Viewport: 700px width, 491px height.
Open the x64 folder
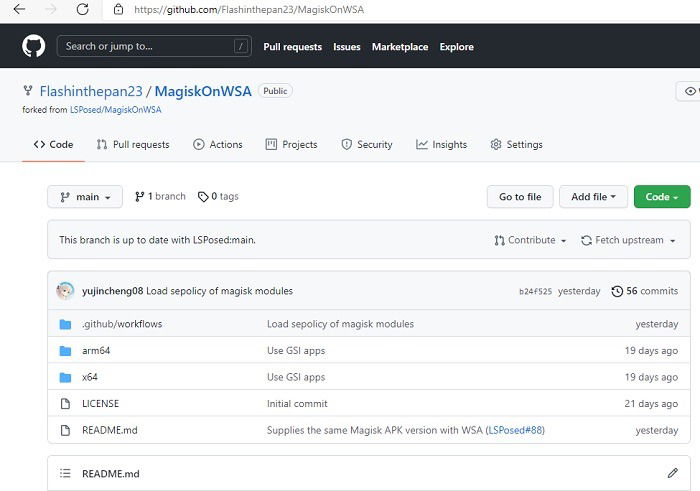tap(90, 377)
